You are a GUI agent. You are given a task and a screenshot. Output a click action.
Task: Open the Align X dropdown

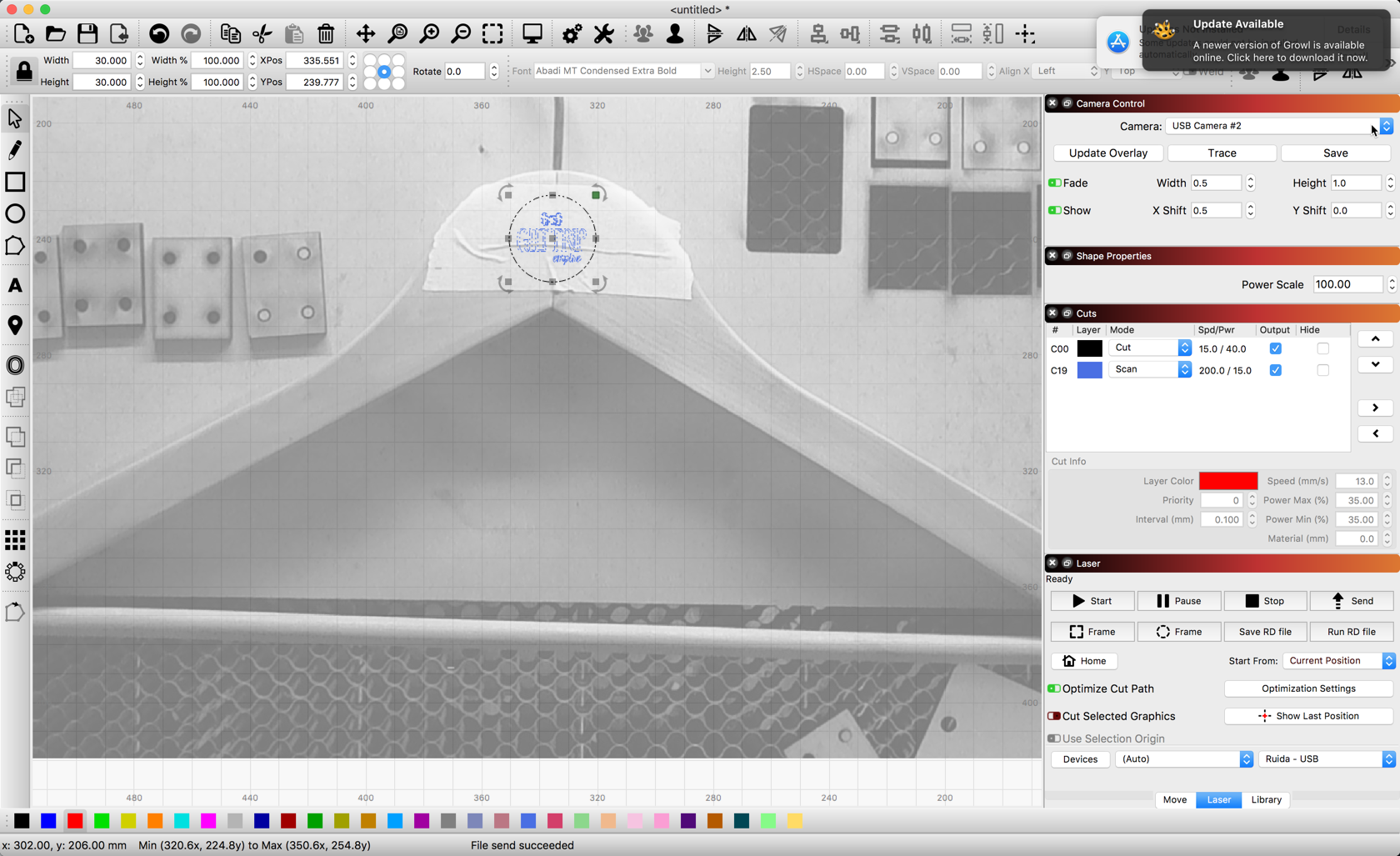click(x=1066, y=71)
